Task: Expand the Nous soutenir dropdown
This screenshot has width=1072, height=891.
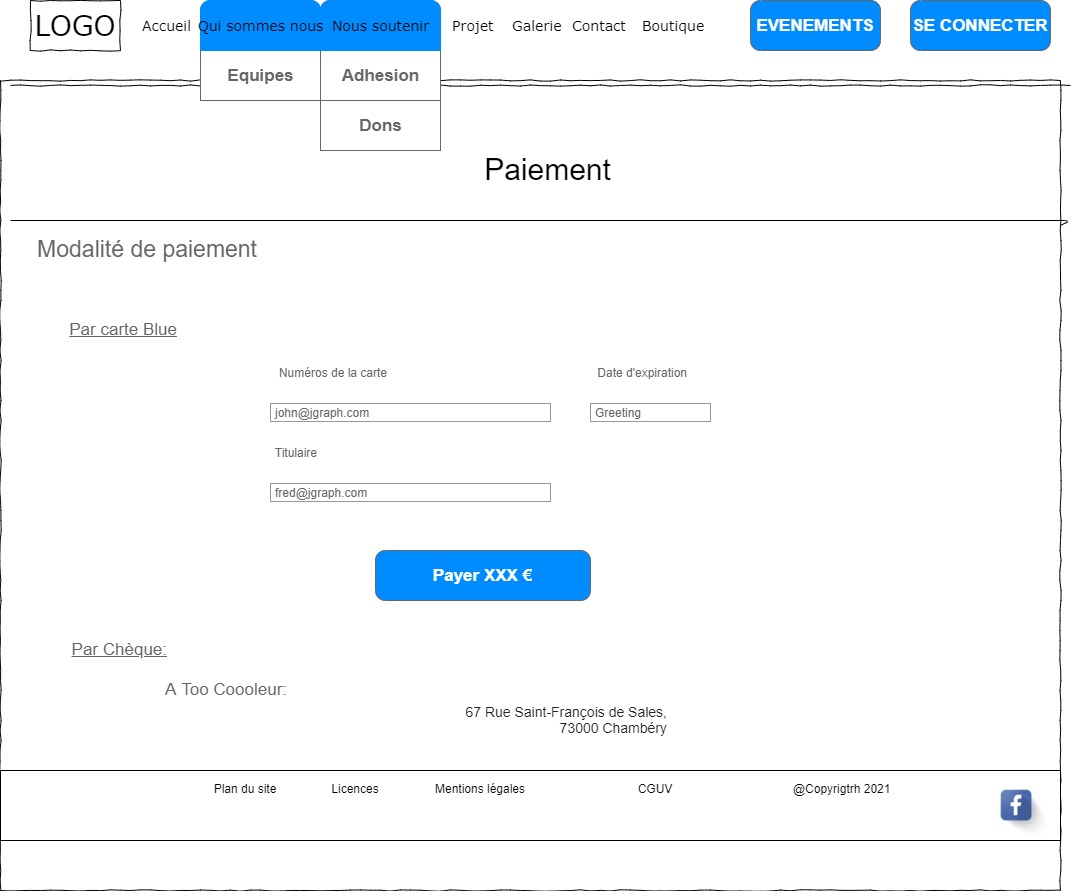Action: tap(380, 26)
